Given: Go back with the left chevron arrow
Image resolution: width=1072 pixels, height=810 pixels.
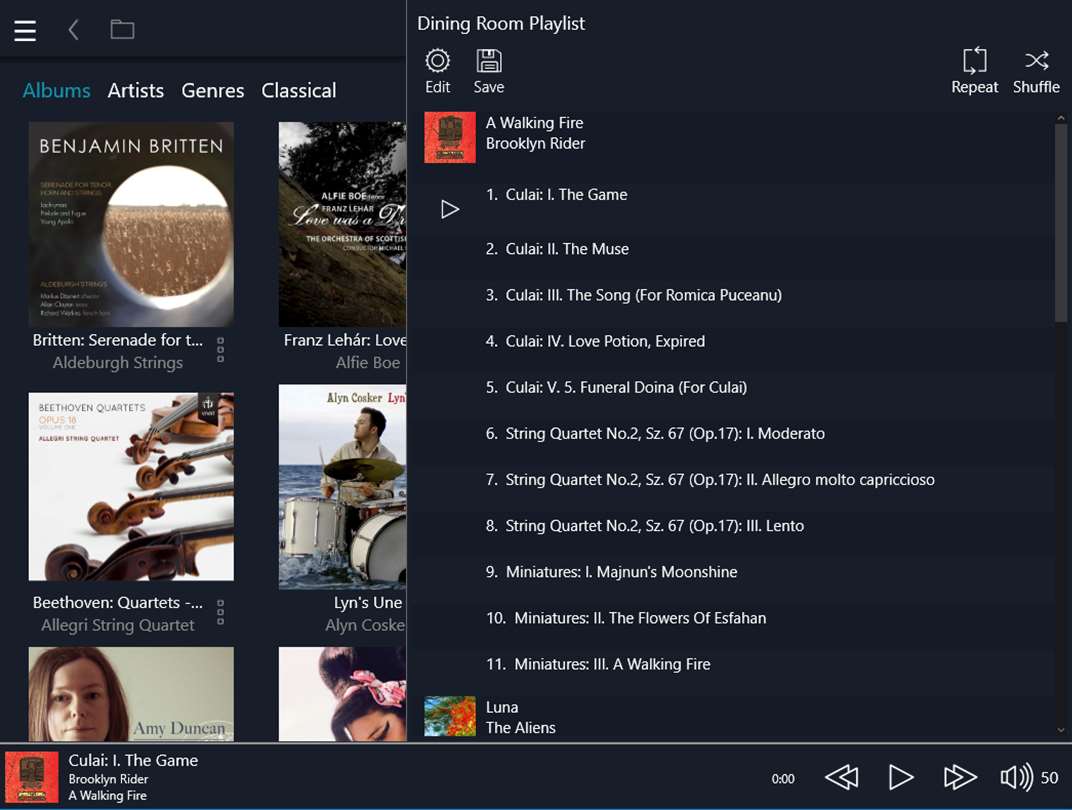Looking at the screenshot, I should pyautogui.click(x=73, y=29).
